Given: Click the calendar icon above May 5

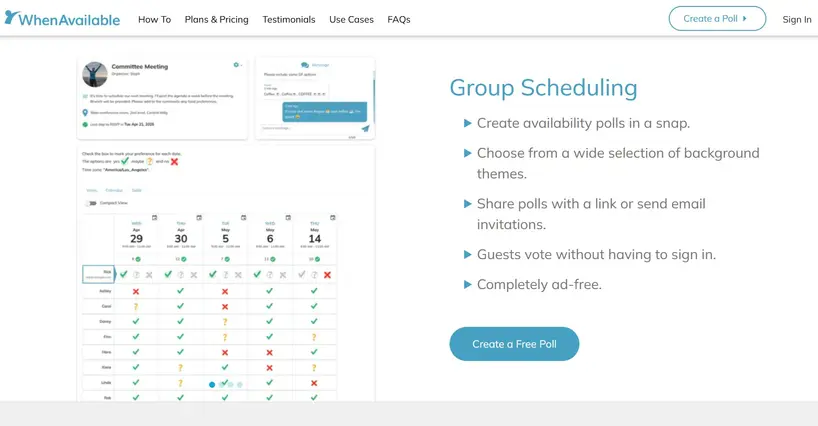Looking at the screenshot, I should tap(244, 217).
